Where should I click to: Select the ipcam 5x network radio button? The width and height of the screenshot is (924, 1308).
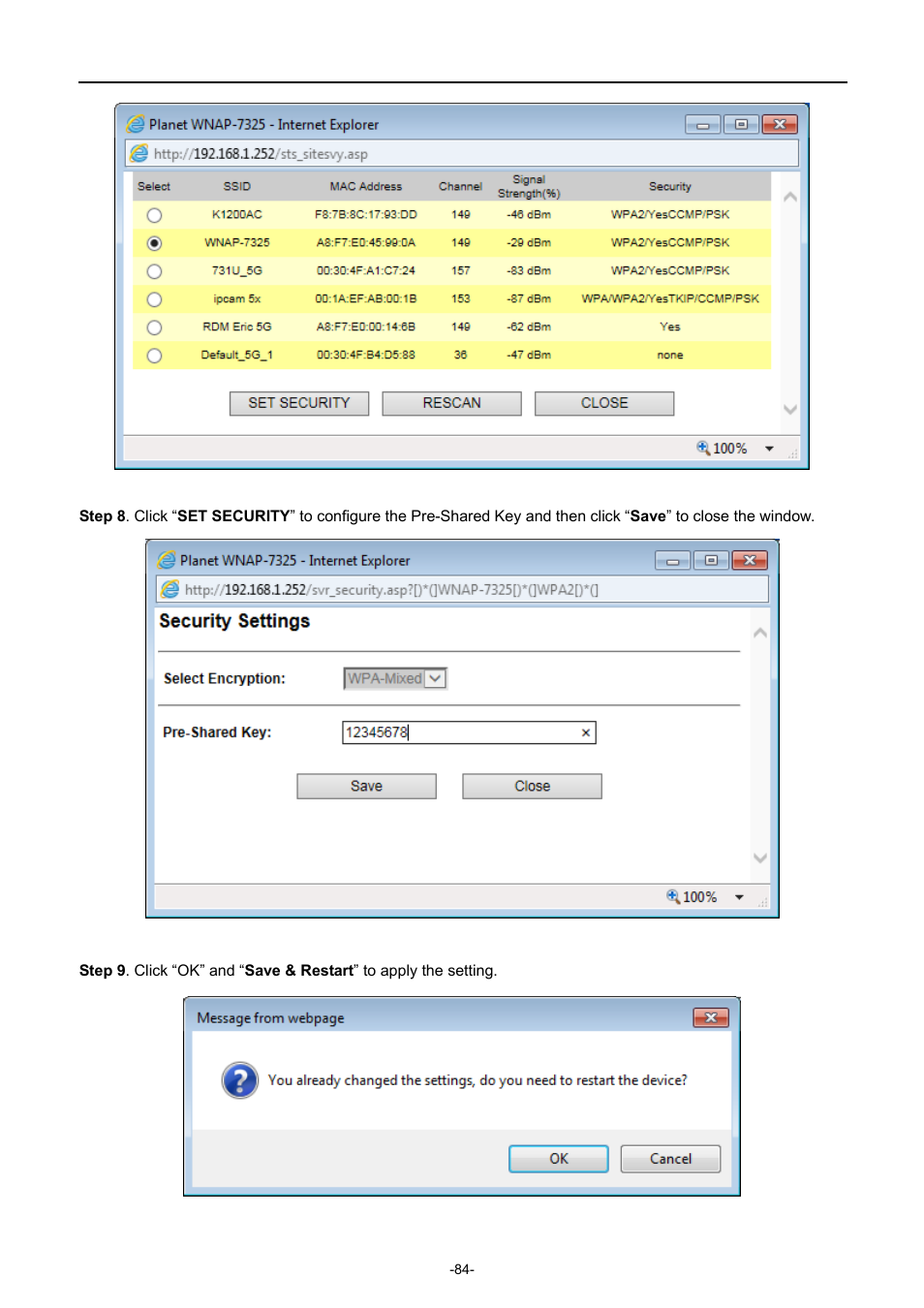154,299
